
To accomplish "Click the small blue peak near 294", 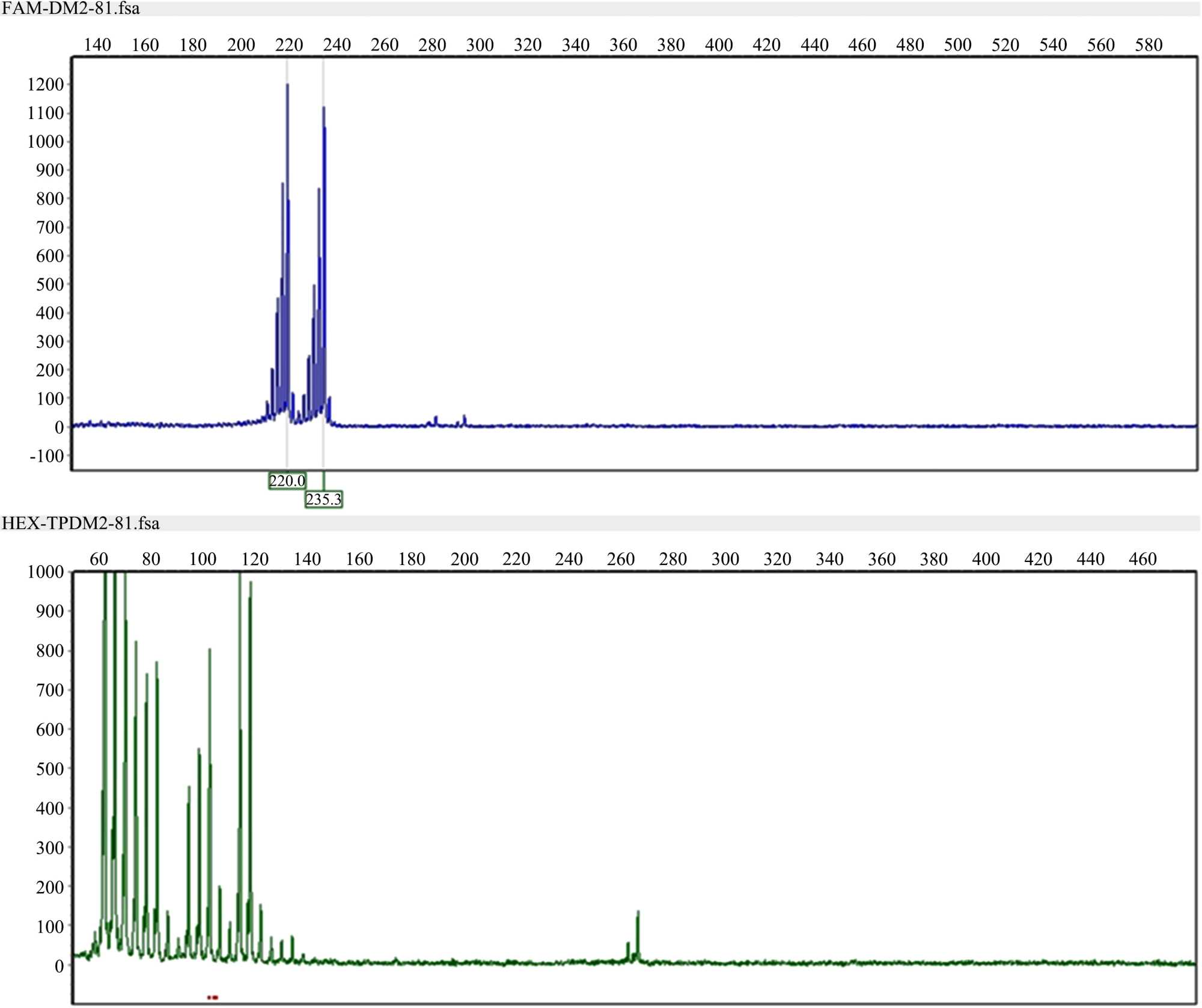I will [464, 420].
